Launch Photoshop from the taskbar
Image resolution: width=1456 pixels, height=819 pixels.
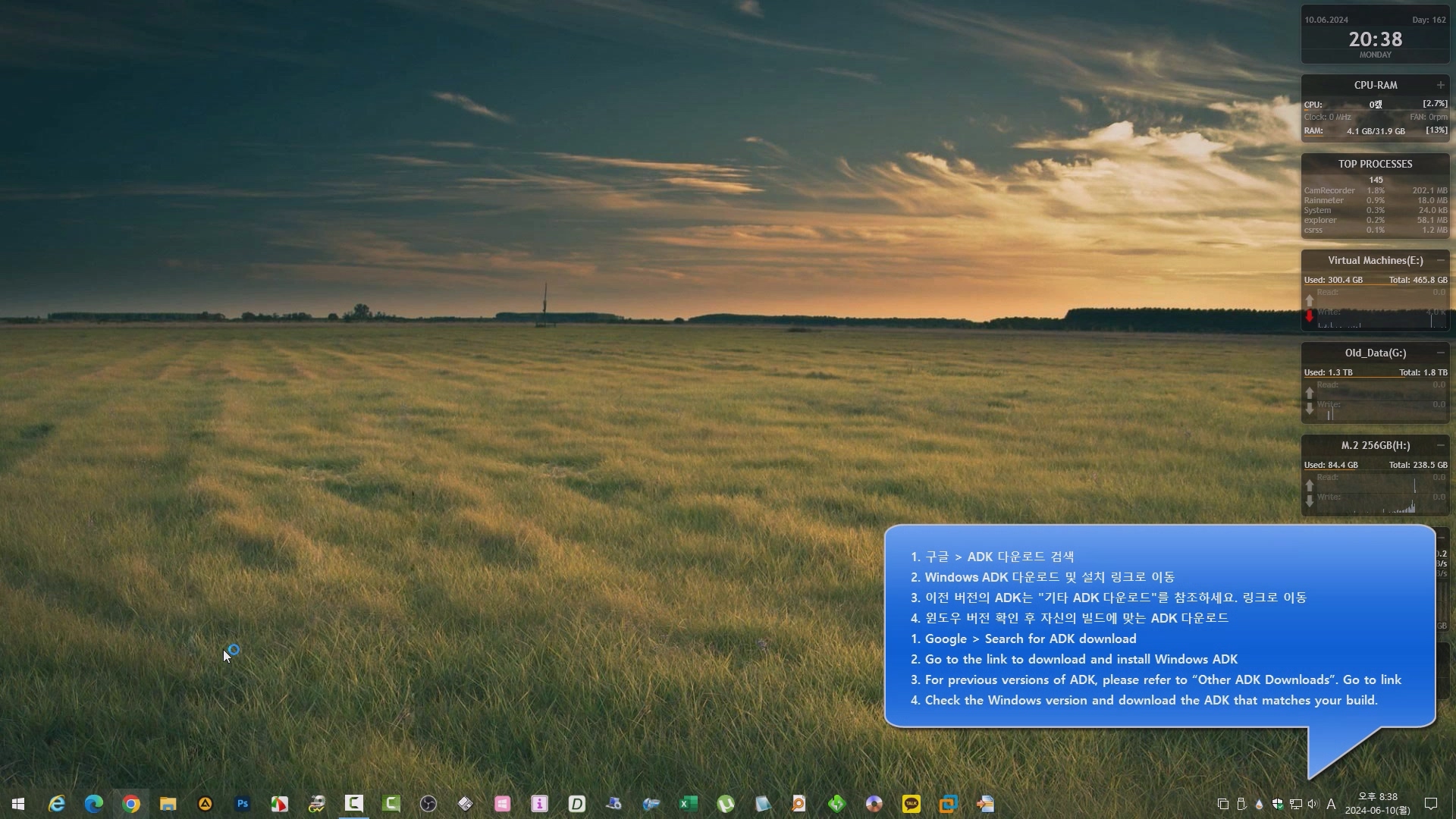point(243,804)
